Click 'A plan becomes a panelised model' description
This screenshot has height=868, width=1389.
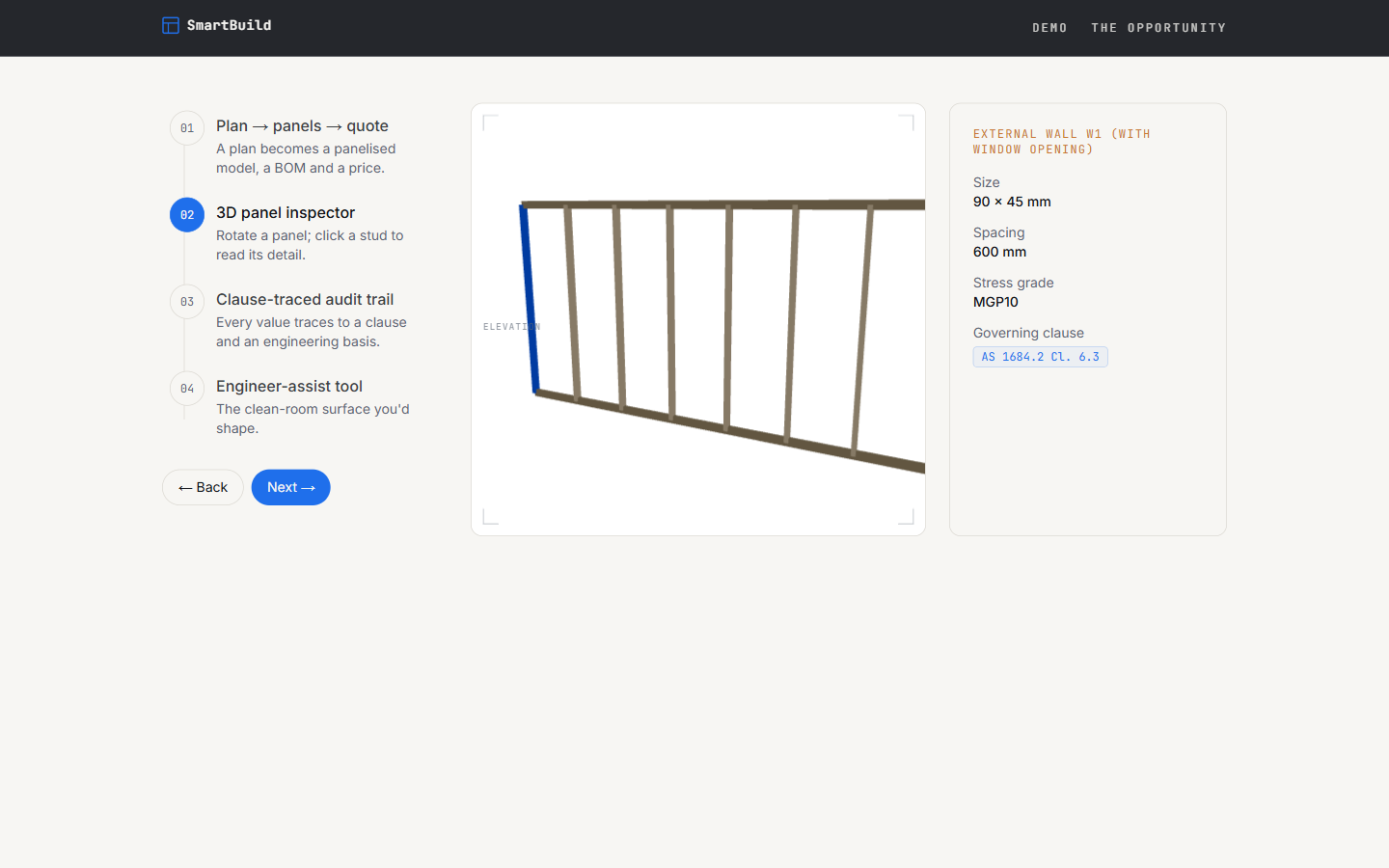306,158
